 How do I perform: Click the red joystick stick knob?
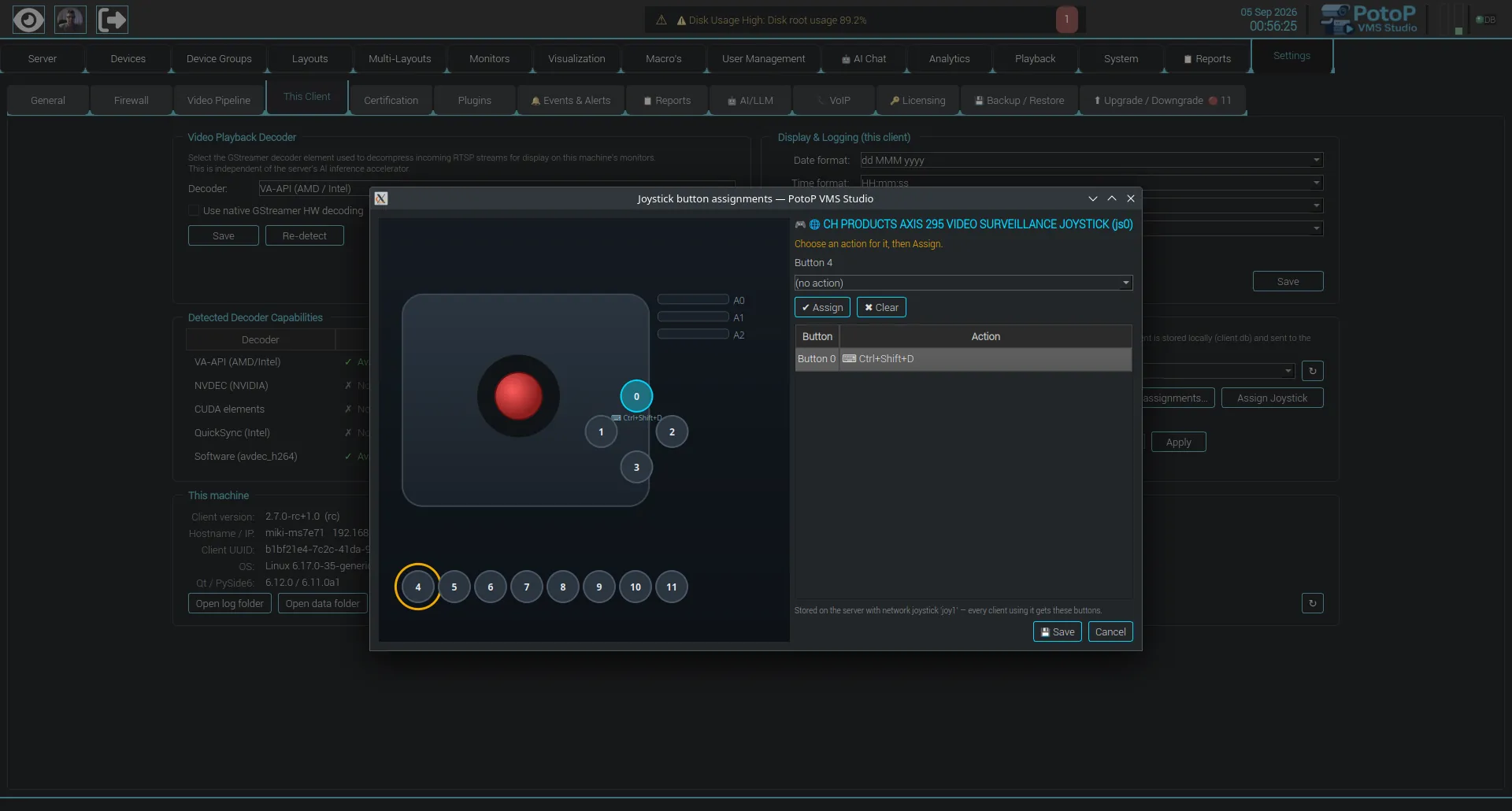[518, 395]
